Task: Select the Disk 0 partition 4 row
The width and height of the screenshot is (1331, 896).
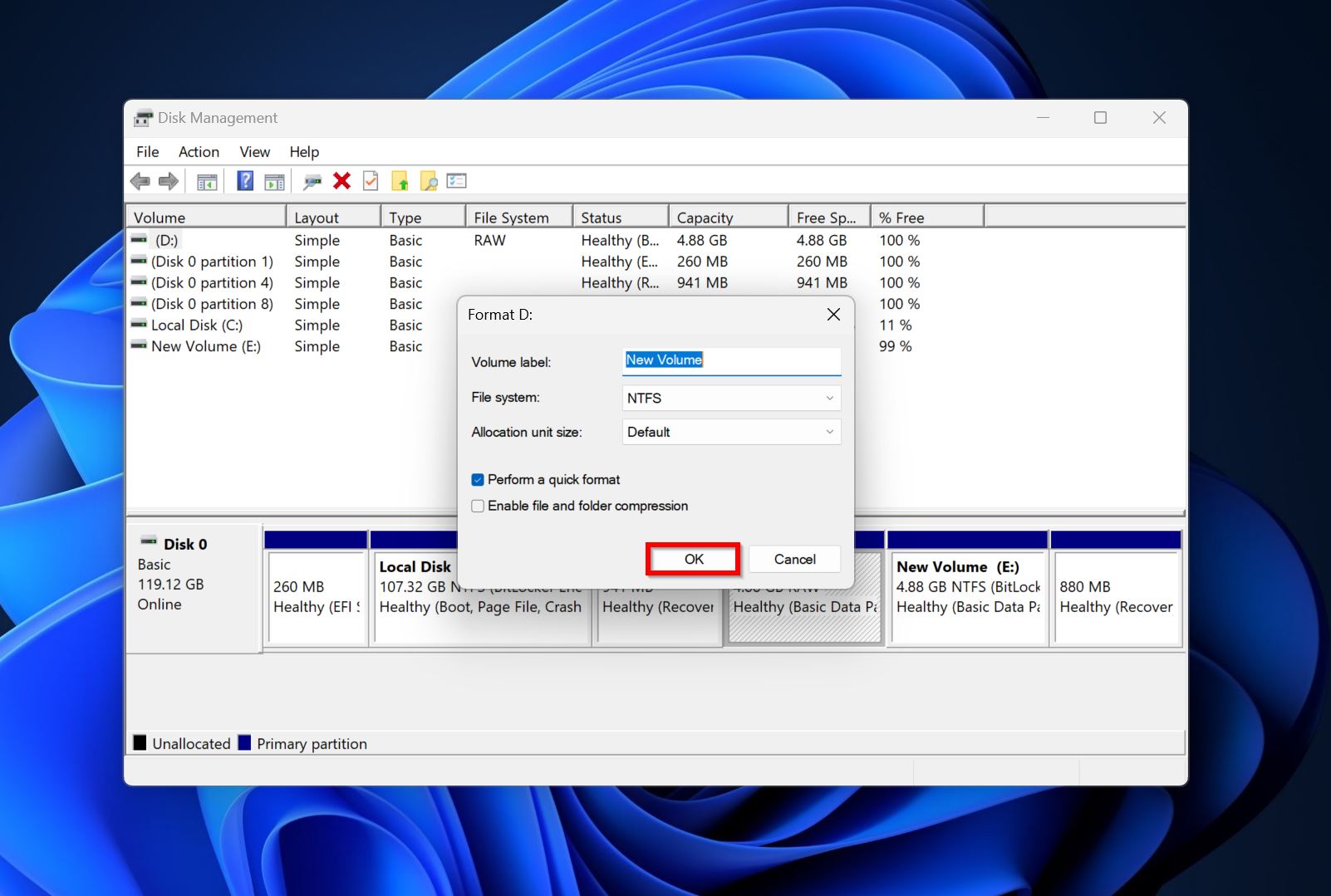Action: [x=212, y=282]
